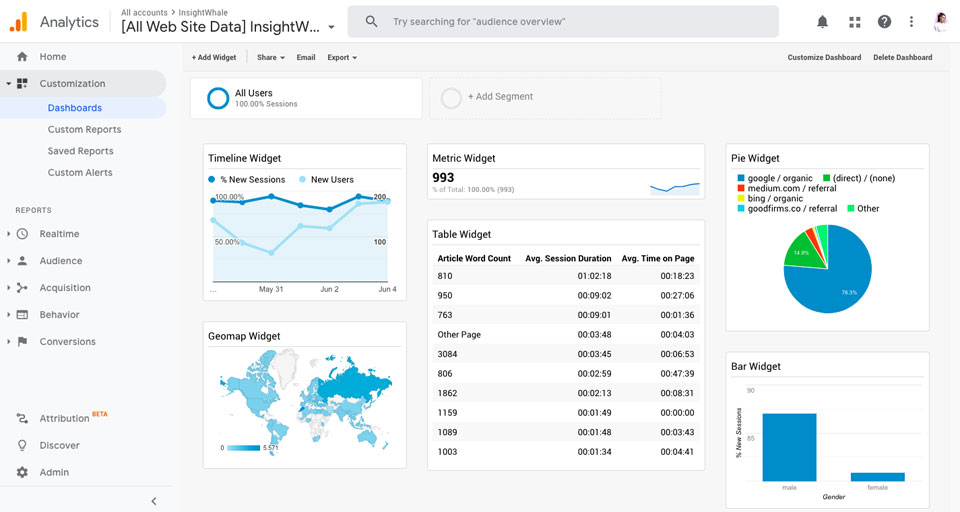Click the Google Analytics logo

click(18, 22)
